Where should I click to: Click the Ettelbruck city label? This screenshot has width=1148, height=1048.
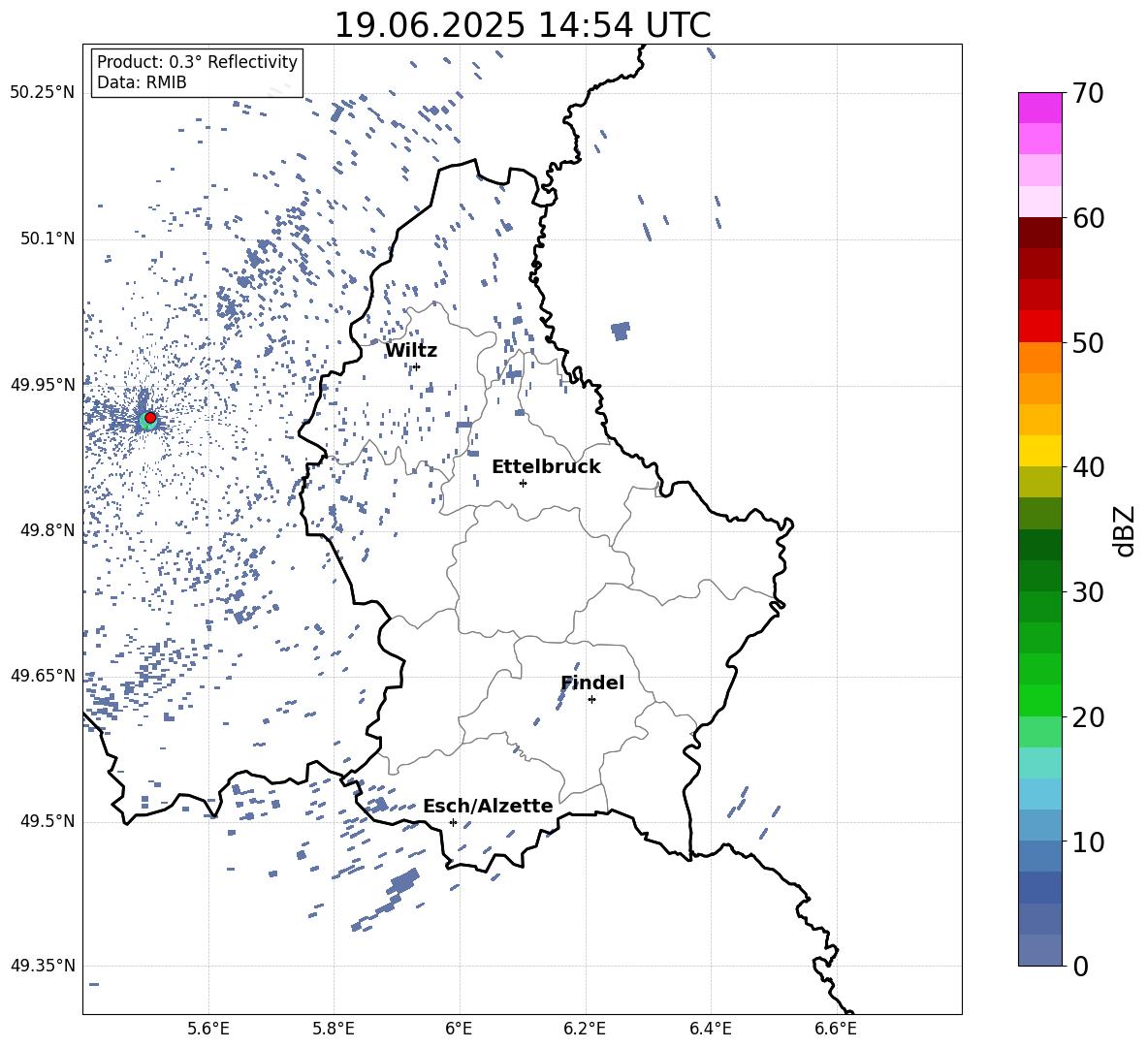click(546, 467)
